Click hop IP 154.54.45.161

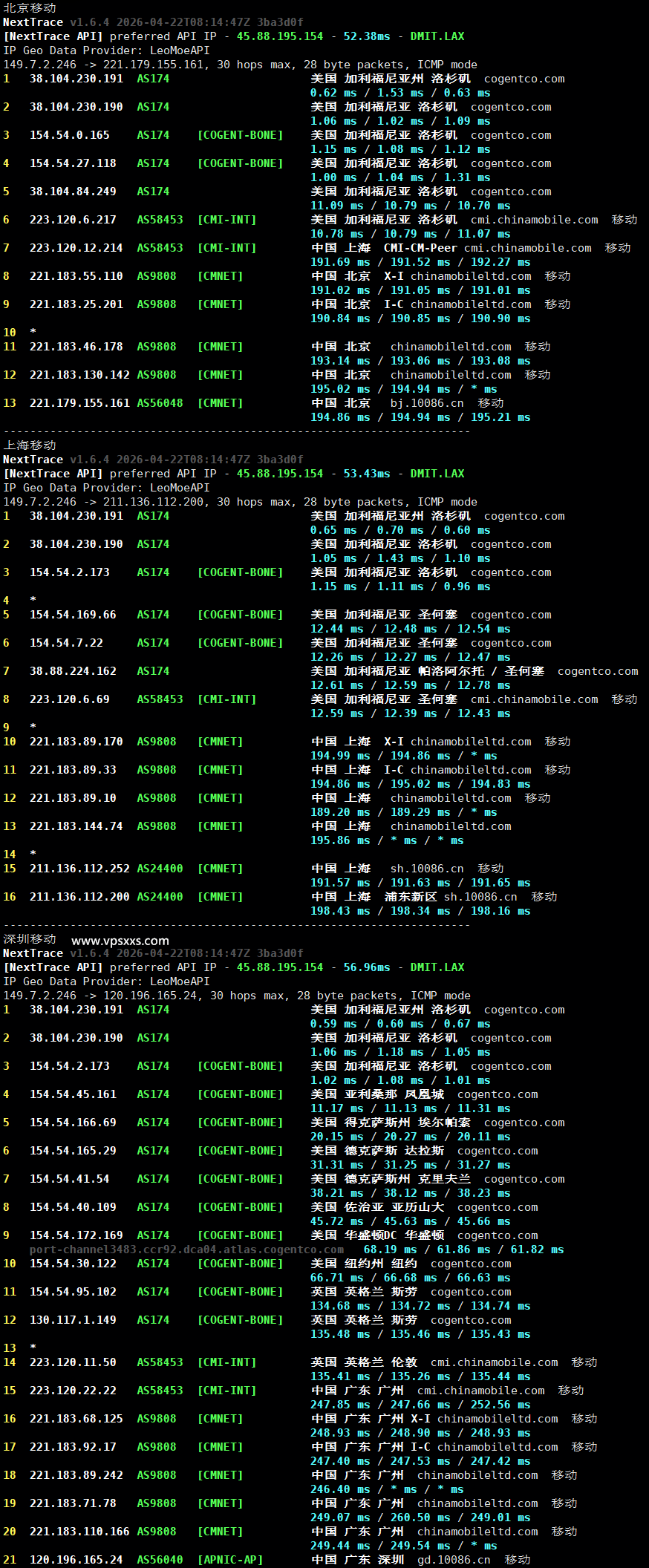click(73, 1094)
